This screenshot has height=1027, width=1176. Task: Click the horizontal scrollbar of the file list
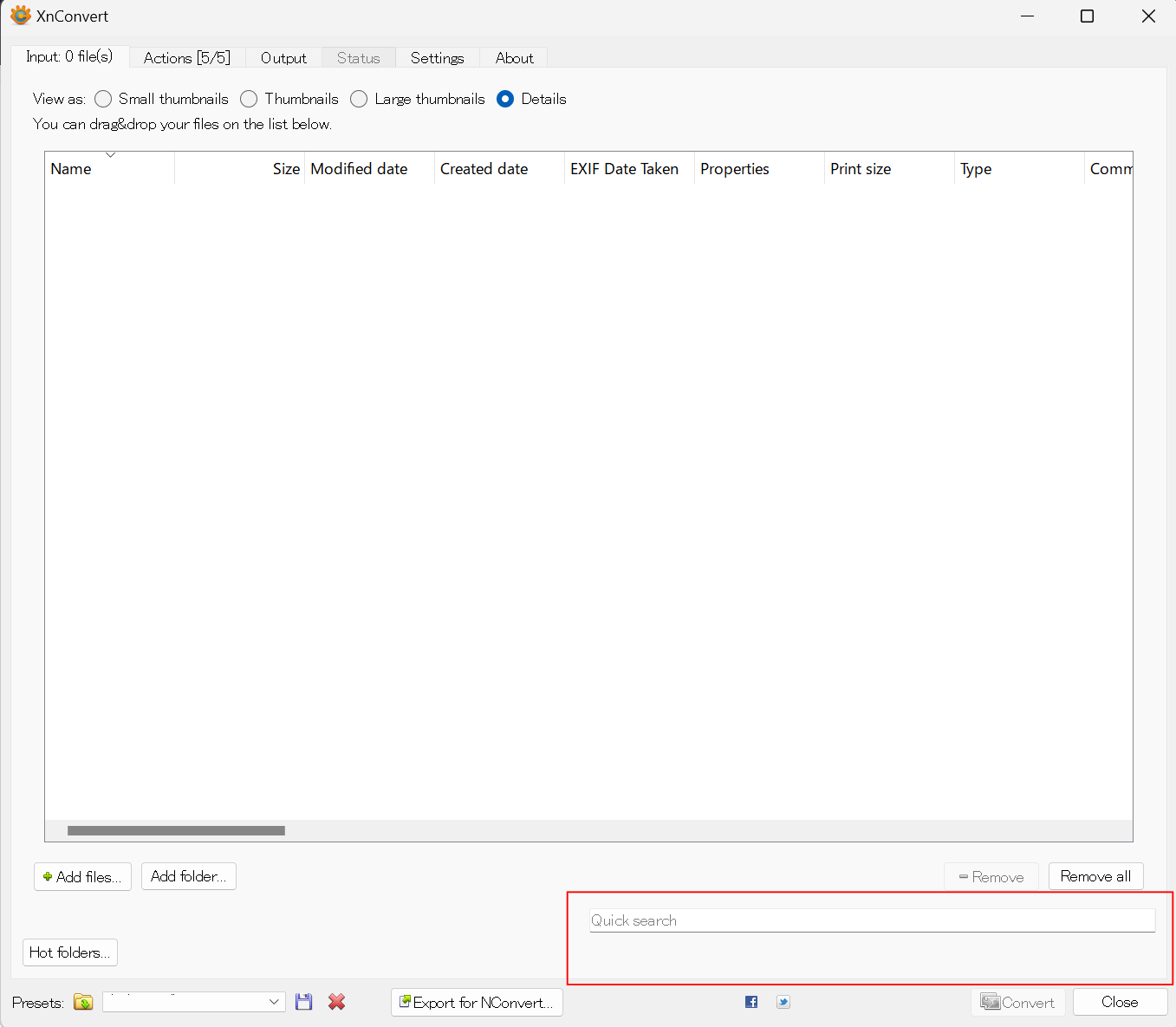pyautogui.click(x=176, y=830)
